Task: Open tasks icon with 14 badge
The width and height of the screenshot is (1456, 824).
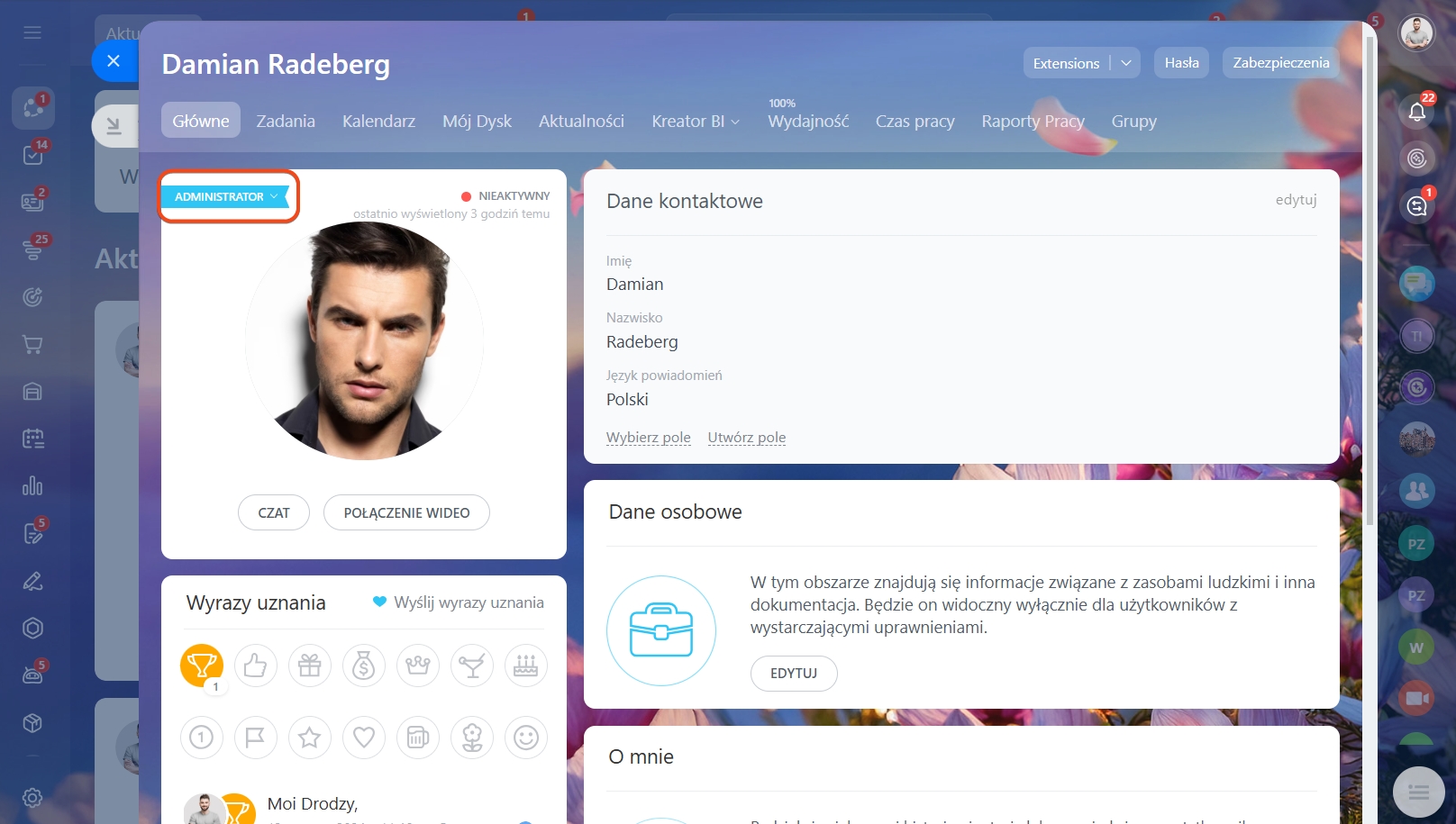Action: 32,155
